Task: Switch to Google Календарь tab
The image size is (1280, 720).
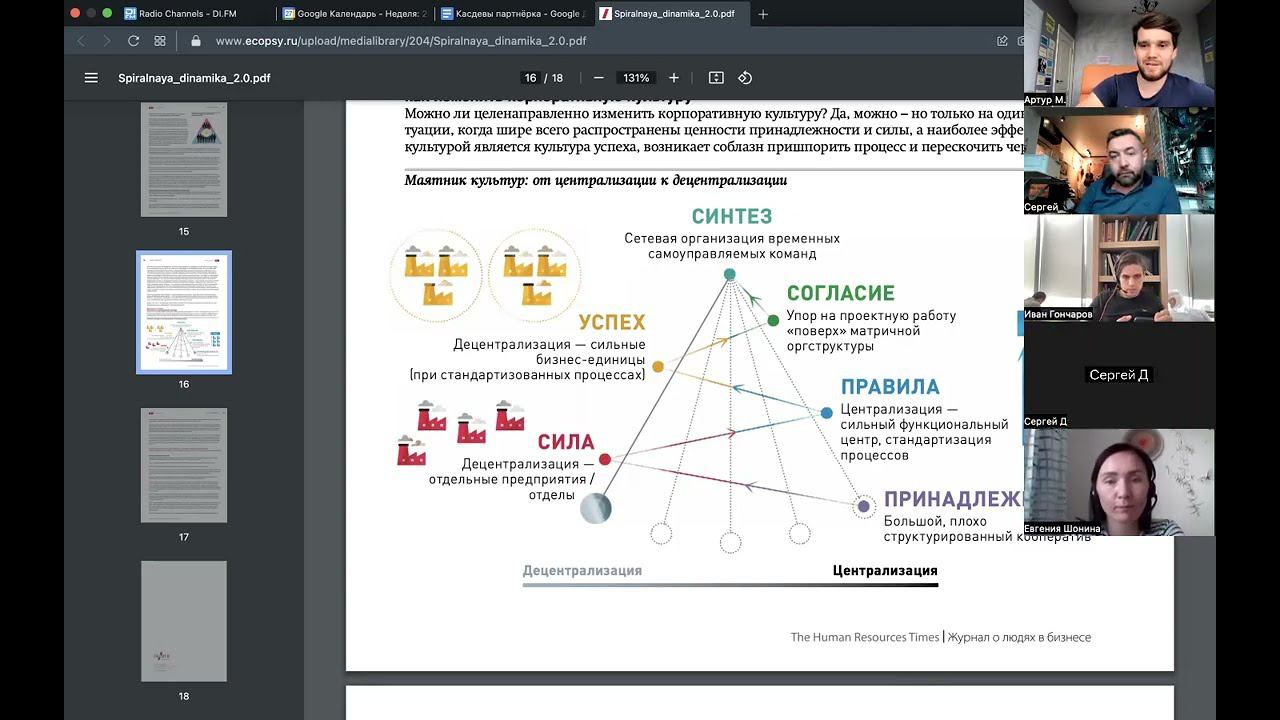Action: click(x=355, y=14)
